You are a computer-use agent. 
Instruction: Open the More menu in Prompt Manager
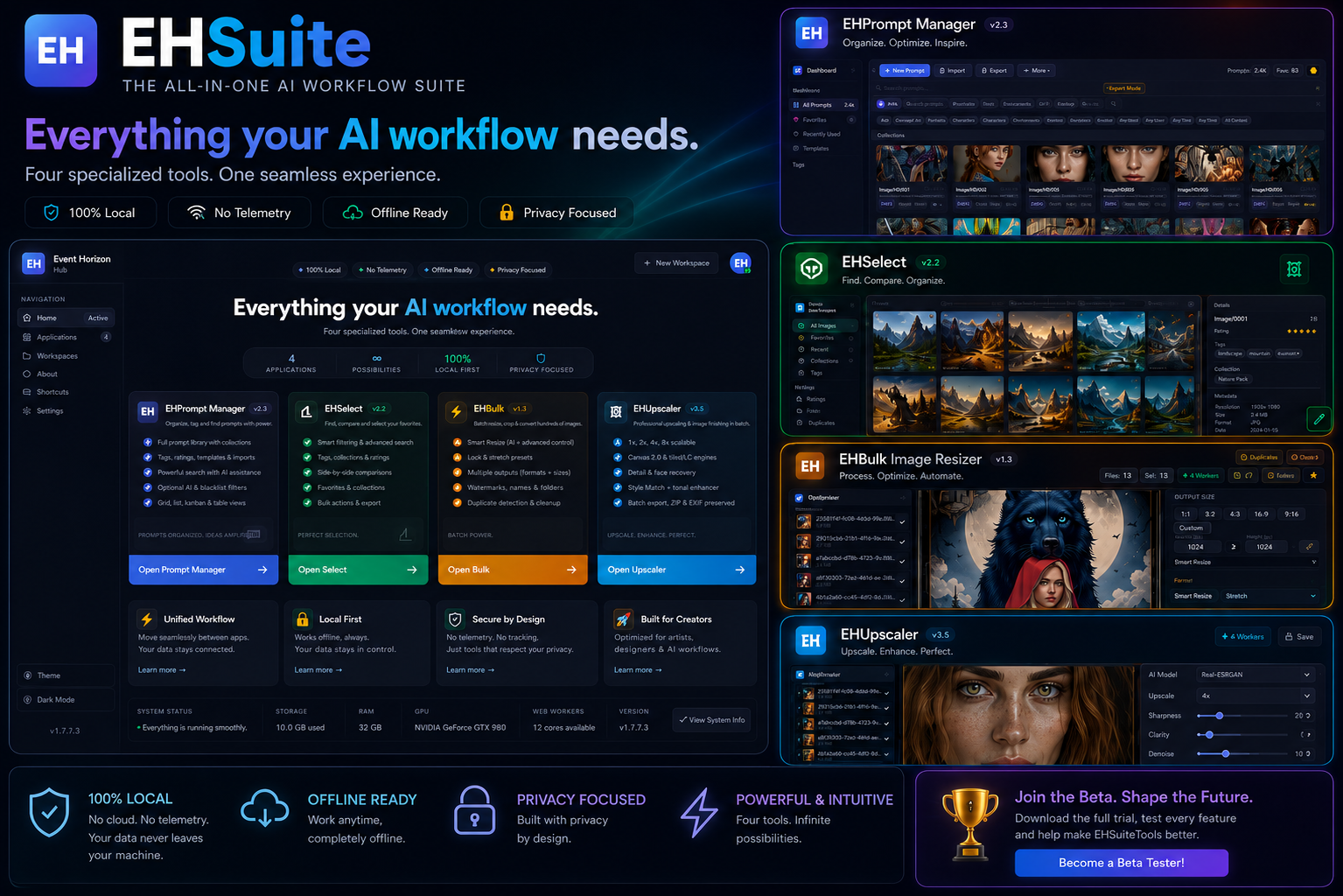[x=1039, y=70]
